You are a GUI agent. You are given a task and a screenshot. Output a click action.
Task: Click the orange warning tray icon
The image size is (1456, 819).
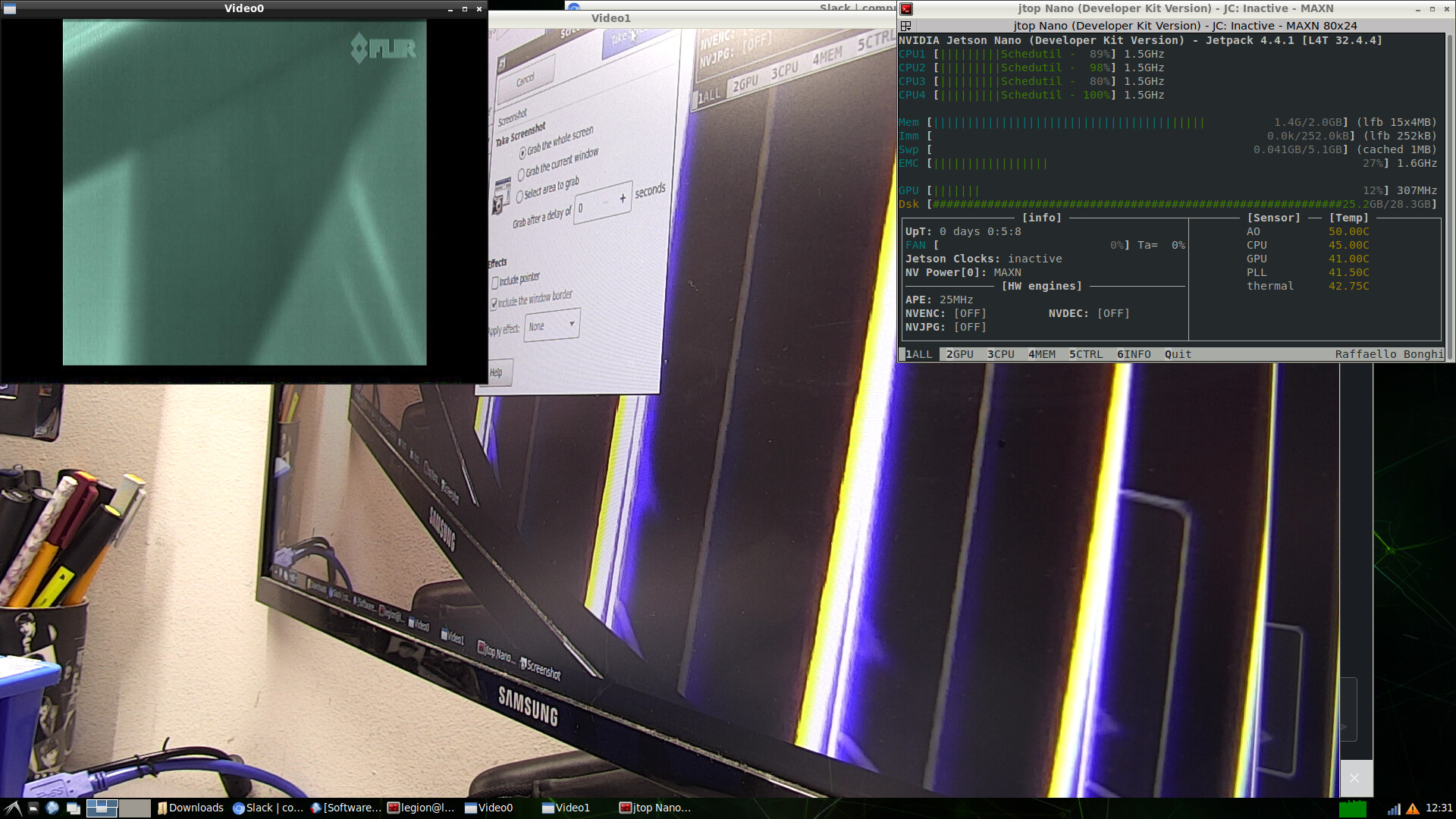pyautogui.click(x=1413, y=809)
